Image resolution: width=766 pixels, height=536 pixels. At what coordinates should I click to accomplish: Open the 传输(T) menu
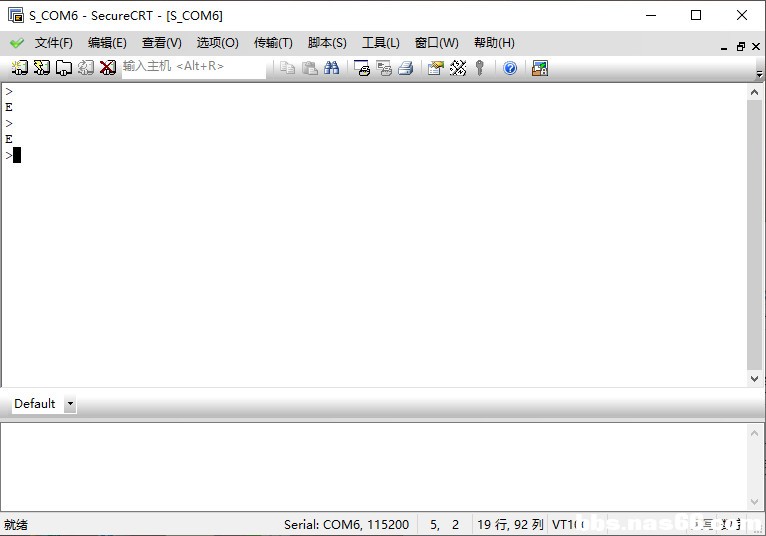tap(273, 43)
